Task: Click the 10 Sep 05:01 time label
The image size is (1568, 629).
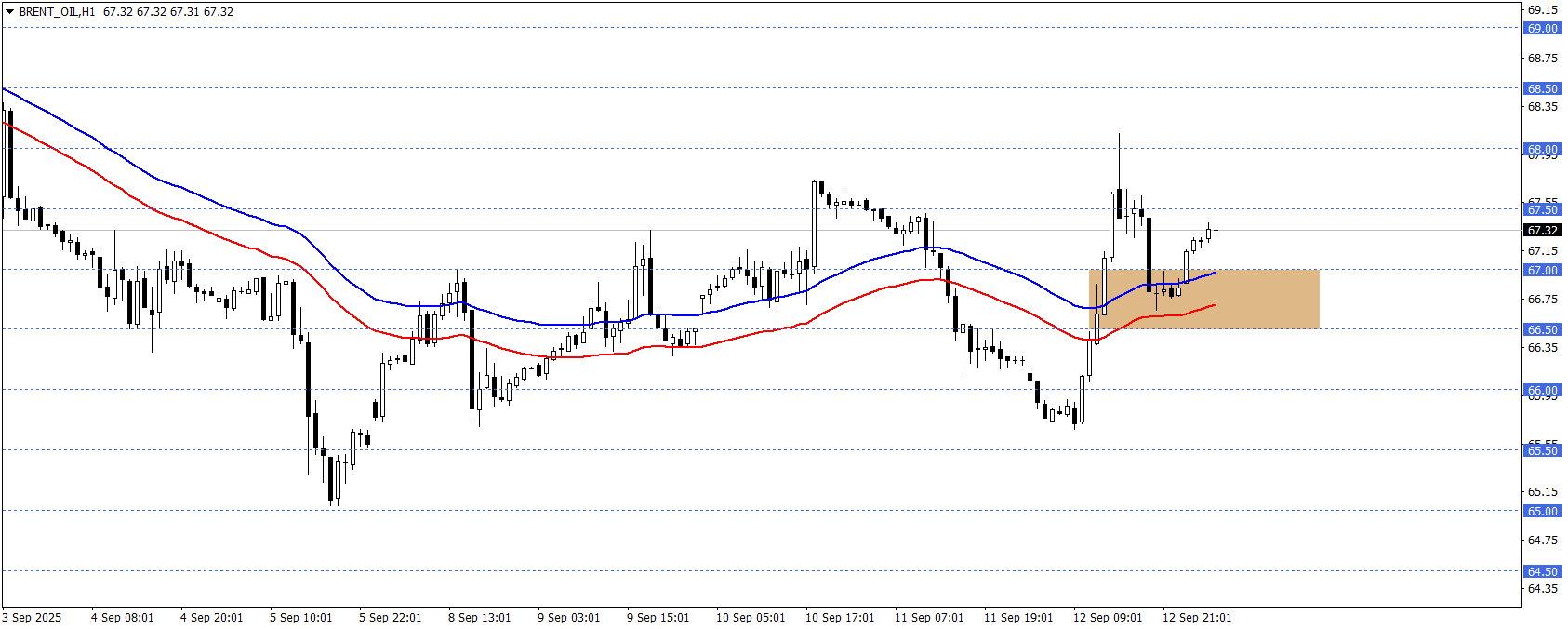Action: pyautogui.click(x=751, y=617)
